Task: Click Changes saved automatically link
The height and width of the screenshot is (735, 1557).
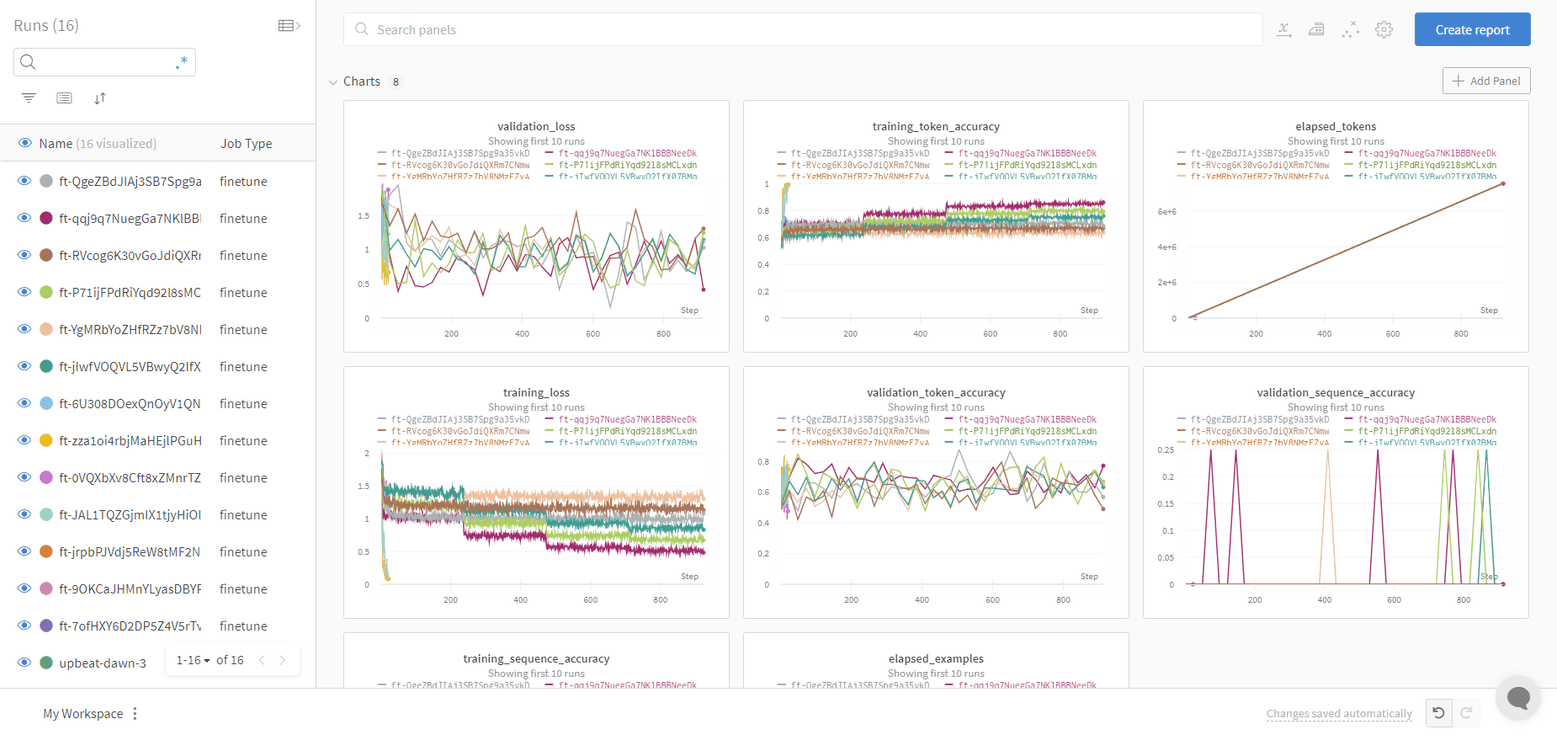Action: pos(1339,714)
